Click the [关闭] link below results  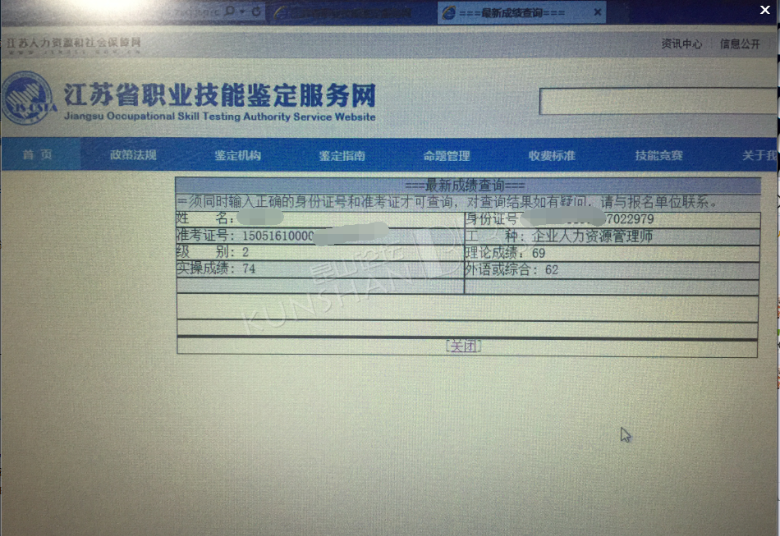tap(463, 346)
